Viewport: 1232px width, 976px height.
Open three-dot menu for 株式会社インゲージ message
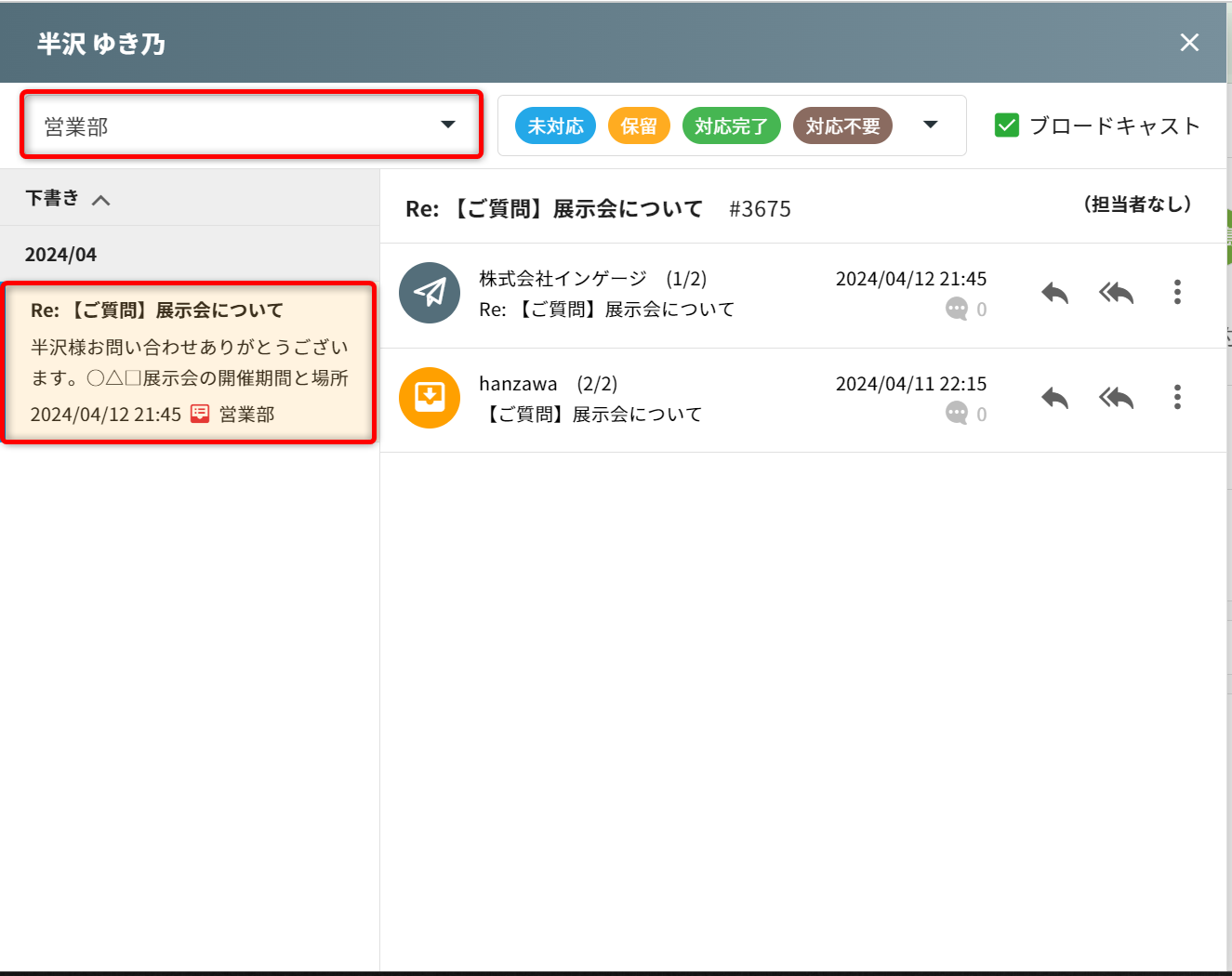click(x=1177, y=292)
